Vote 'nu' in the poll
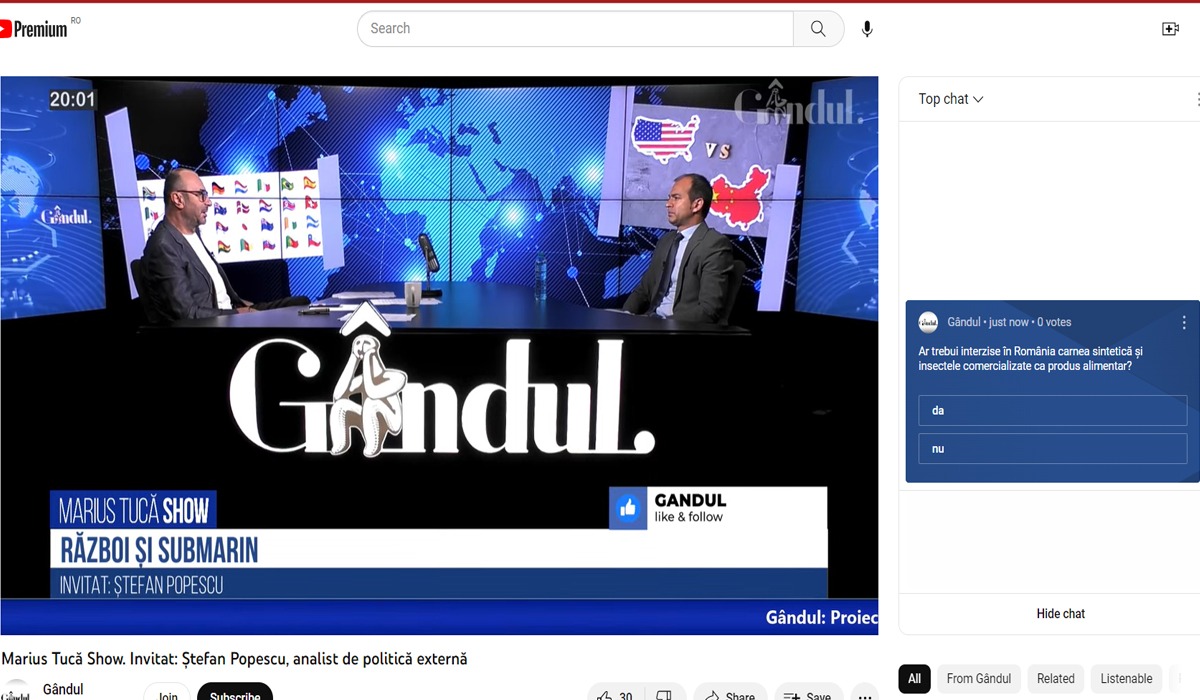Image resolution: width=1200 pixels, height=700 pixels. click(x=1053, y=448)
